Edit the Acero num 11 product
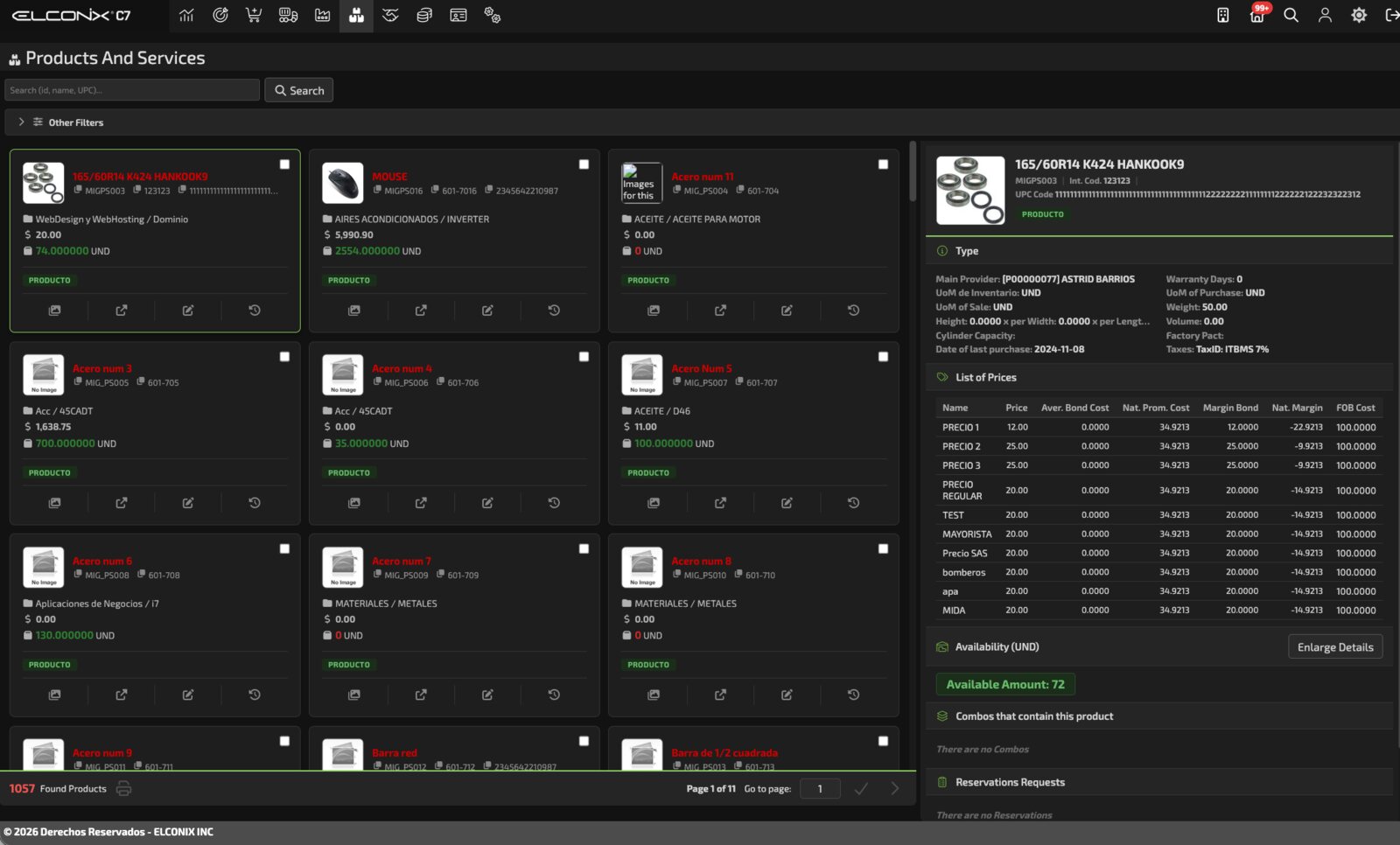 click(x=787, y=311)
